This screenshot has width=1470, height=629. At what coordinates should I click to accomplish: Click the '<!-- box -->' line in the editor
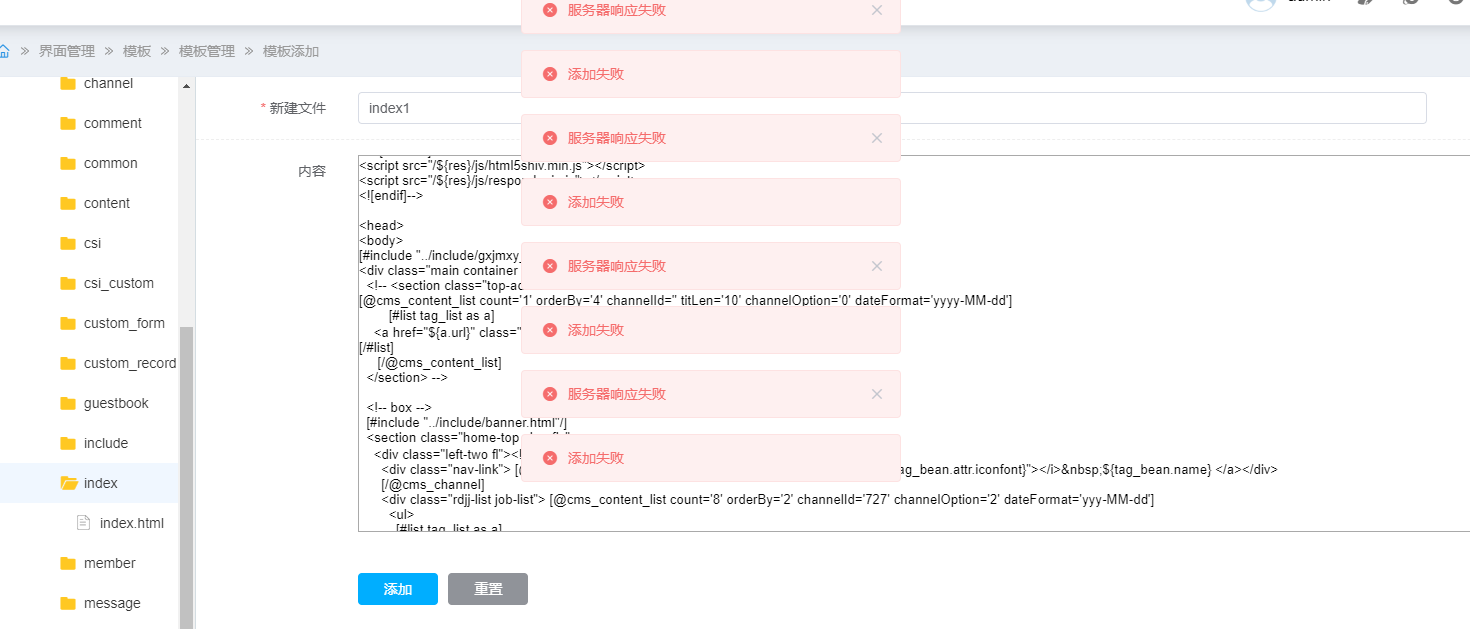[x=398, y=407]
